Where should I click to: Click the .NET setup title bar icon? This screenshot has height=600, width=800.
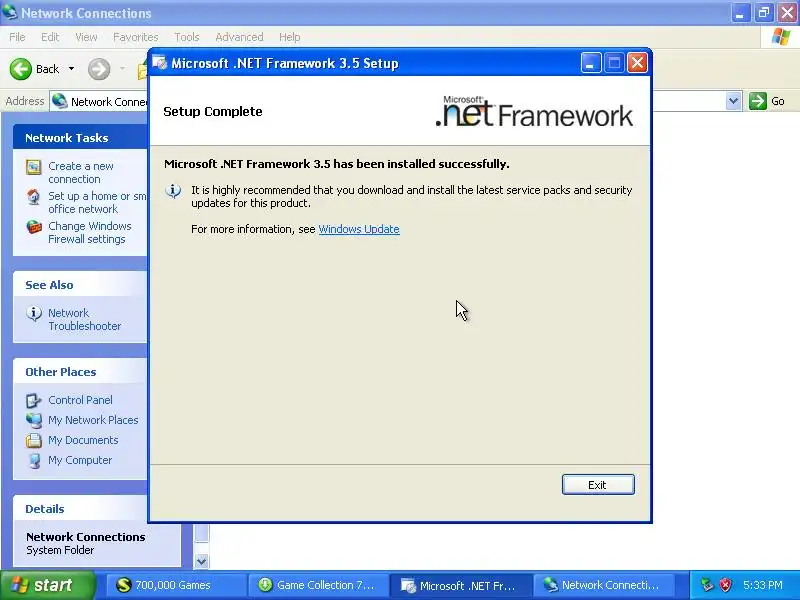click(x=160, y=63)
